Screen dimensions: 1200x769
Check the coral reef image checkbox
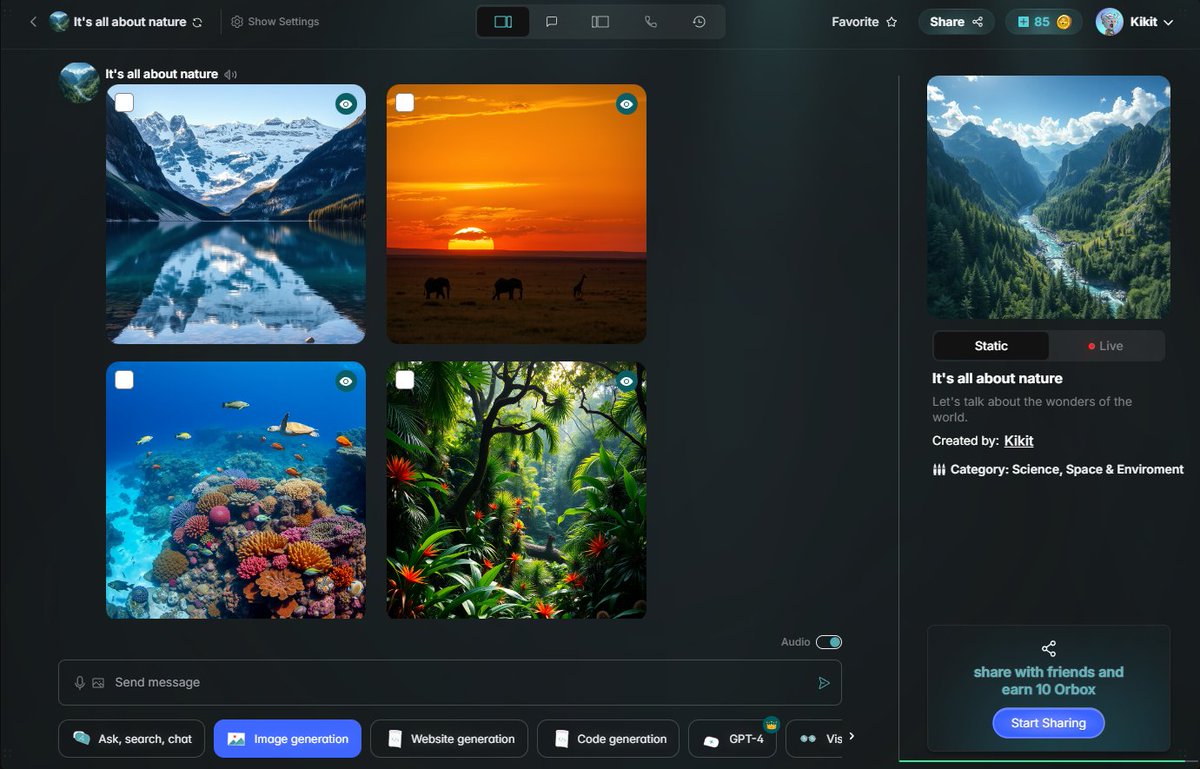124,380
